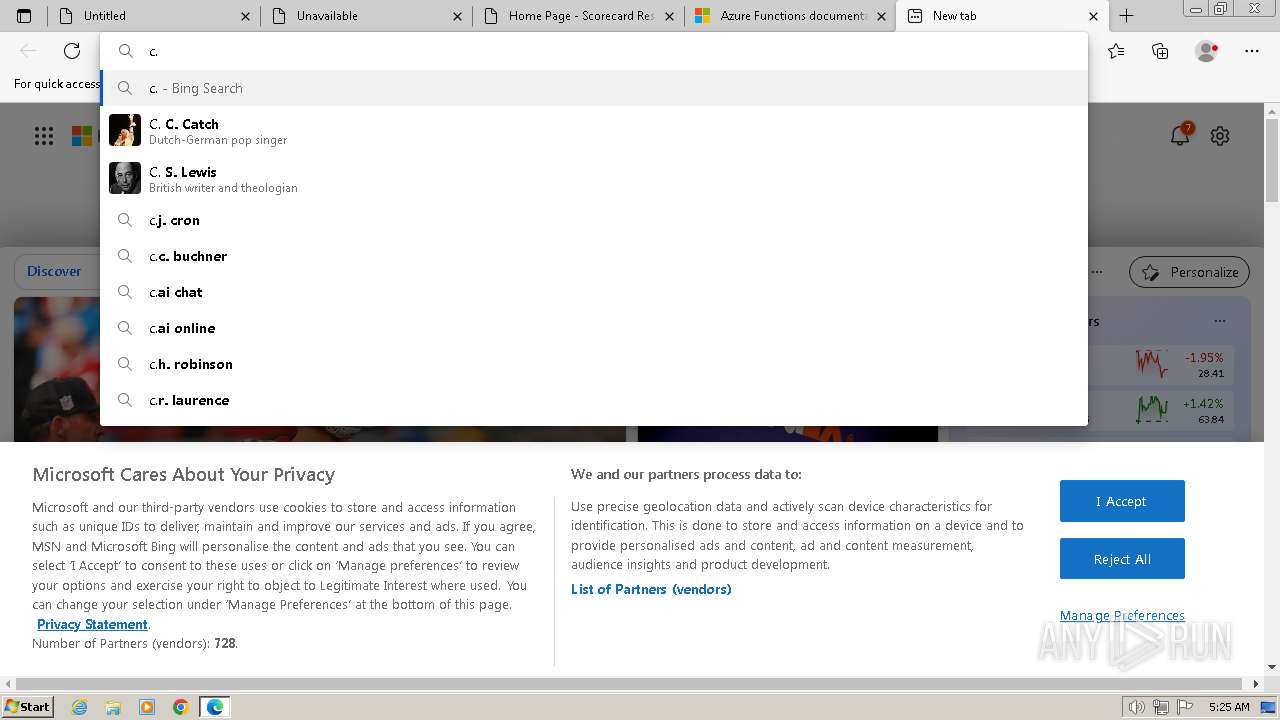This screenshot has width=1280, height=720.
Task: Open the Collections icon in toolbar
Action: coord(1160,51)
